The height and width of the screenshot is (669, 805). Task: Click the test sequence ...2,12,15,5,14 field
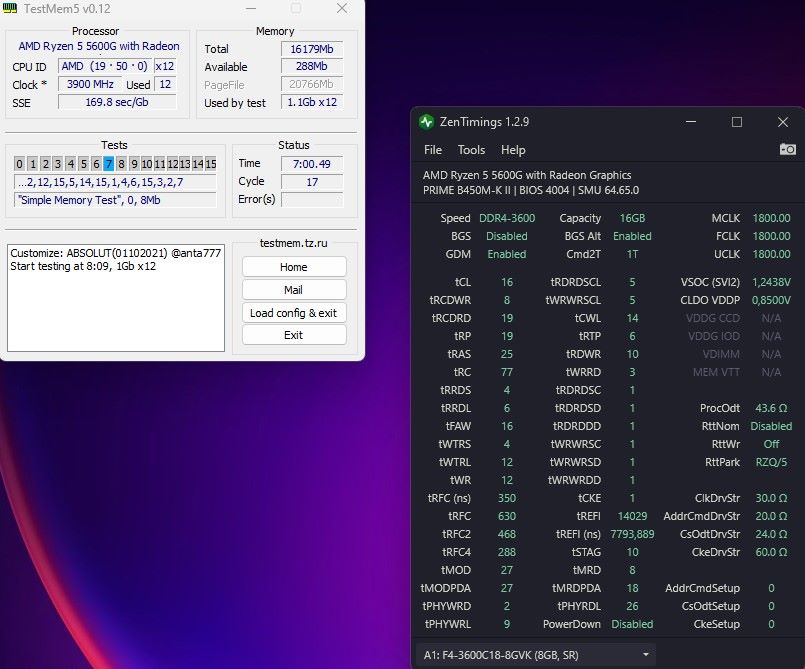tap(115, 182)
